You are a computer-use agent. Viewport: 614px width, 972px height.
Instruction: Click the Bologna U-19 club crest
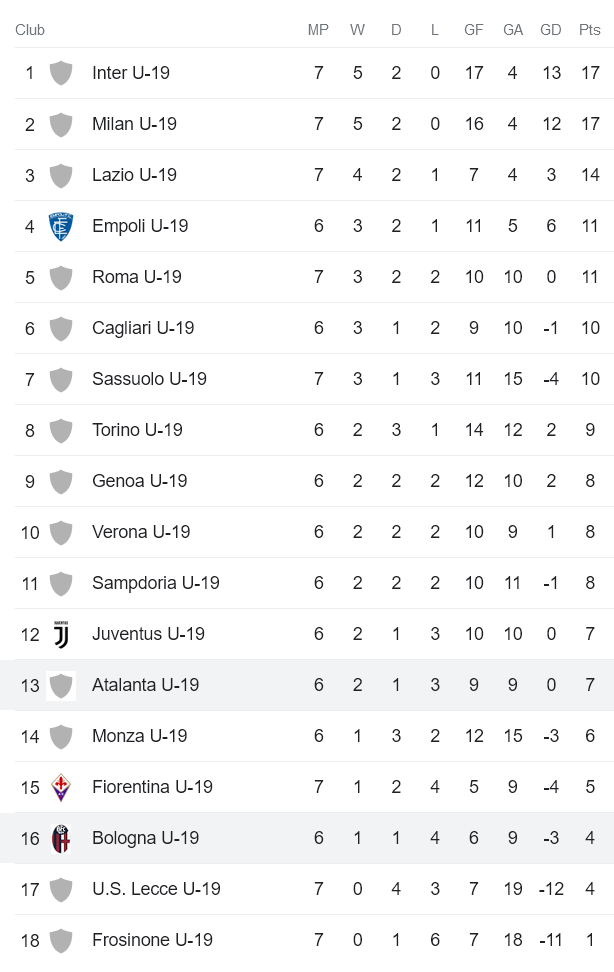tap(61, 838)
